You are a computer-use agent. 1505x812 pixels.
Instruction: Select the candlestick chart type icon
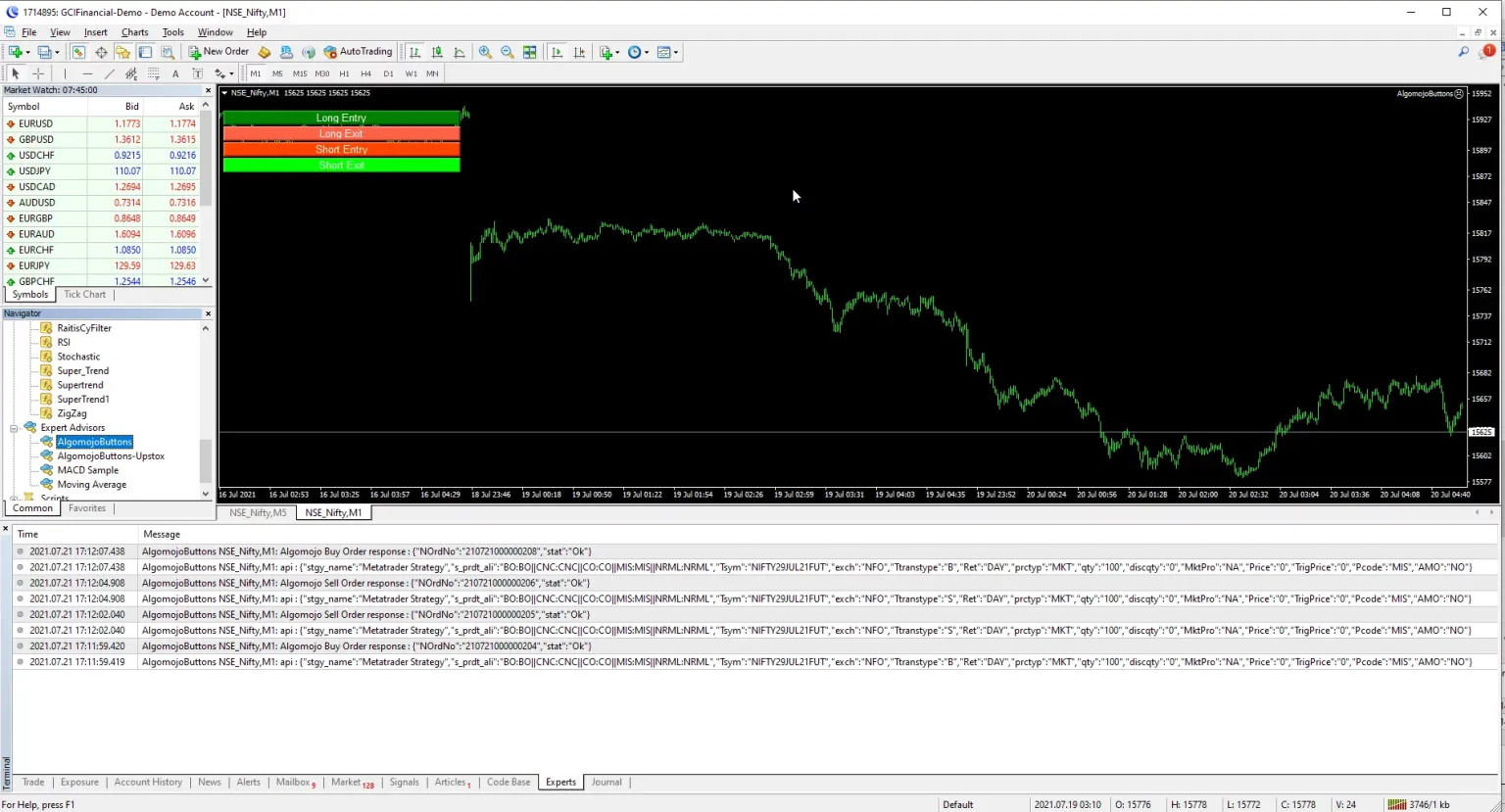[437, 52]
